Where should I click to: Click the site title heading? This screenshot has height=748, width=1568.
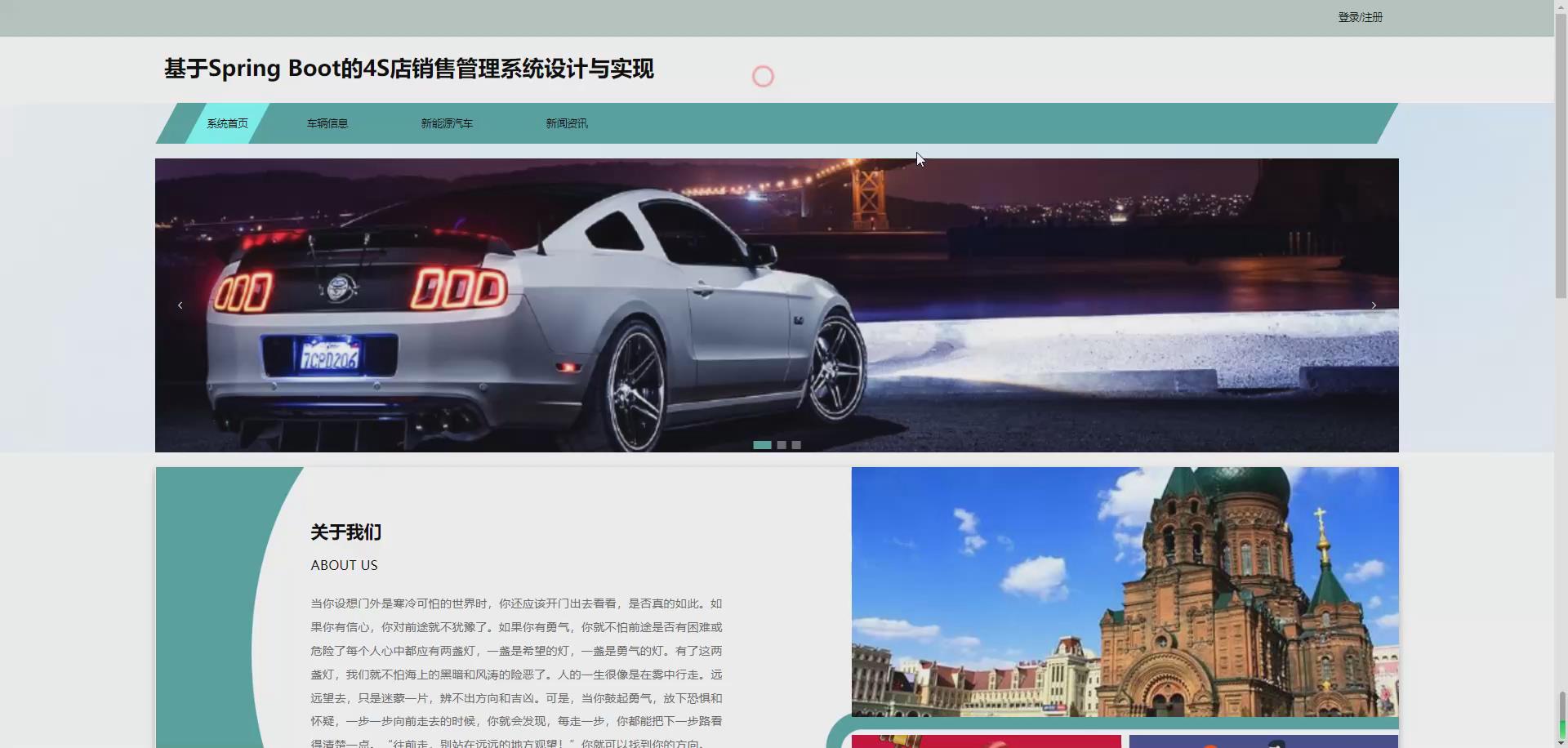coord(408,69)
